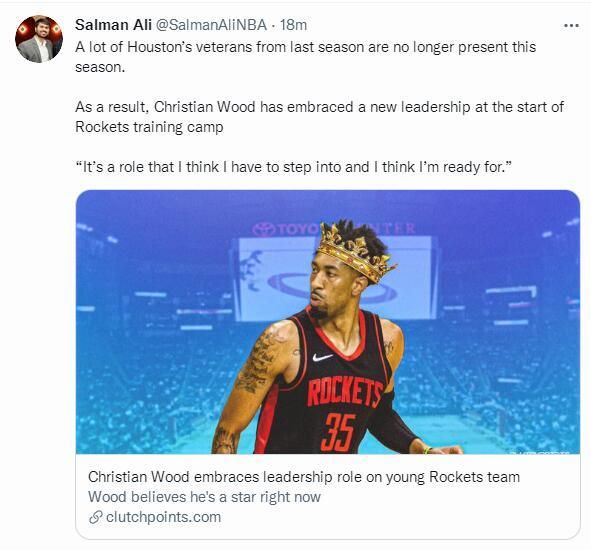Viewport: 591px width, 550px height.
Task: Select the tweet line about Houston's veterans
Action: point(305,57)
